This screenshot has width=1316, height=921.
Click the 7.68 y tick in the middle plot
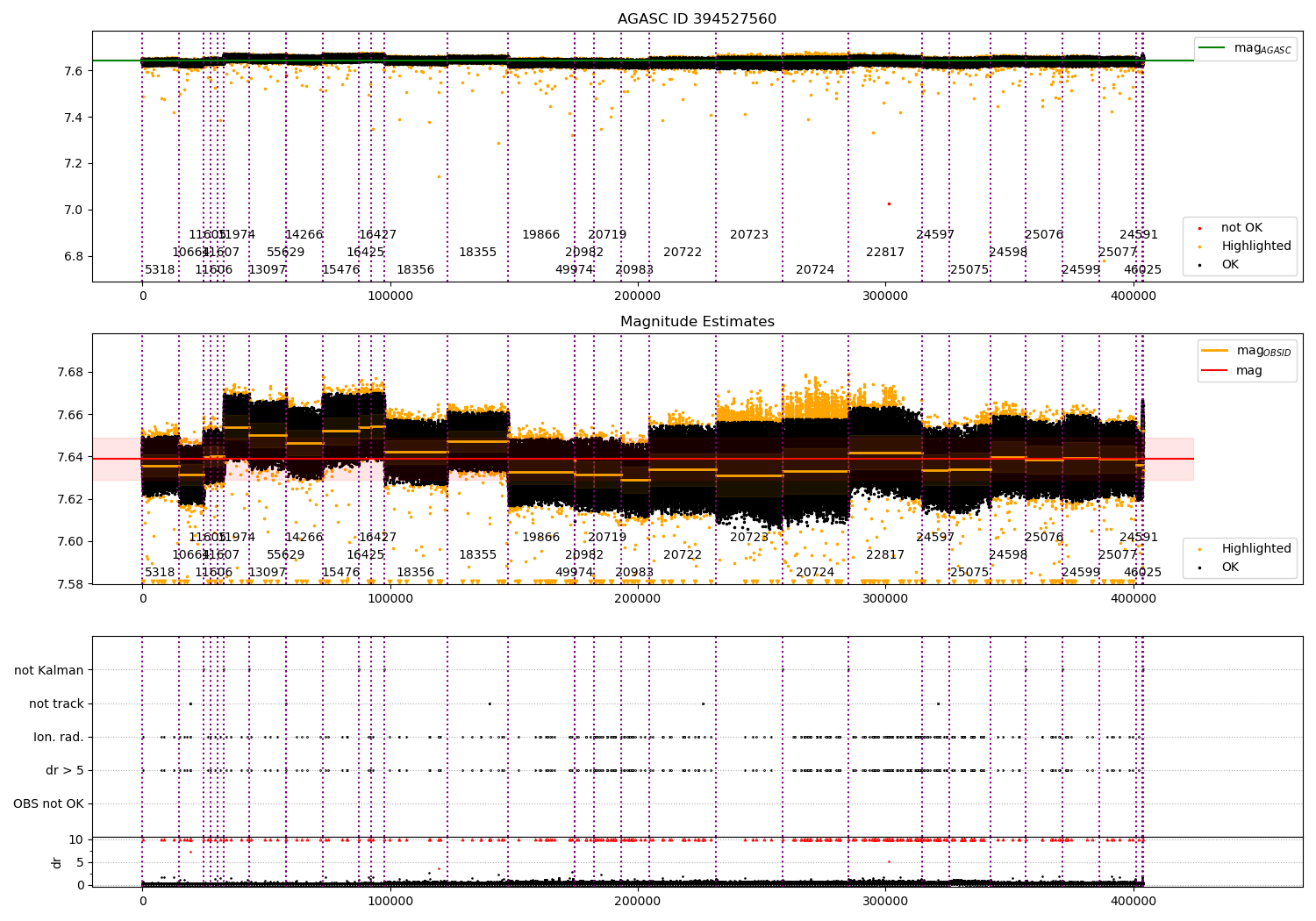pyautogui.click(x=71, y=373)
